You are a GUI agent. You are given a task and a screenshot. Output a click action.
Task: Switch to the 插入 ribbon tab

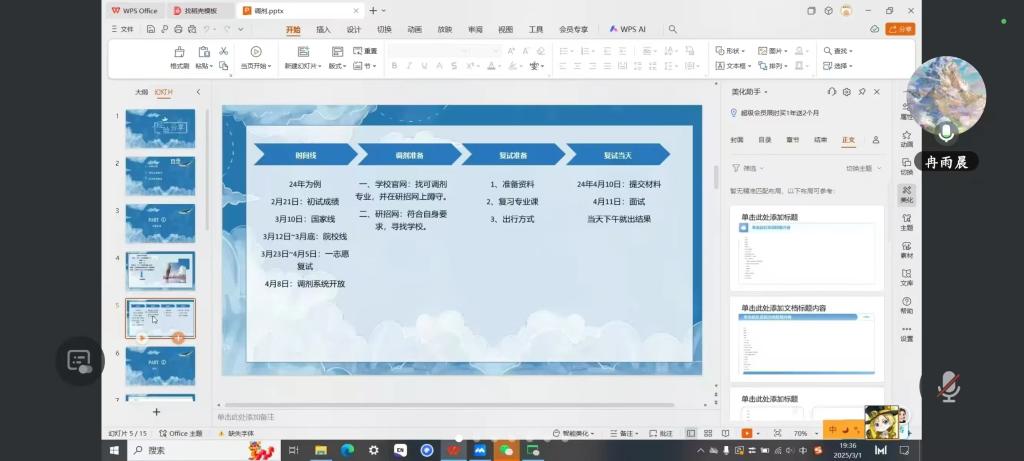pos(323,30)
